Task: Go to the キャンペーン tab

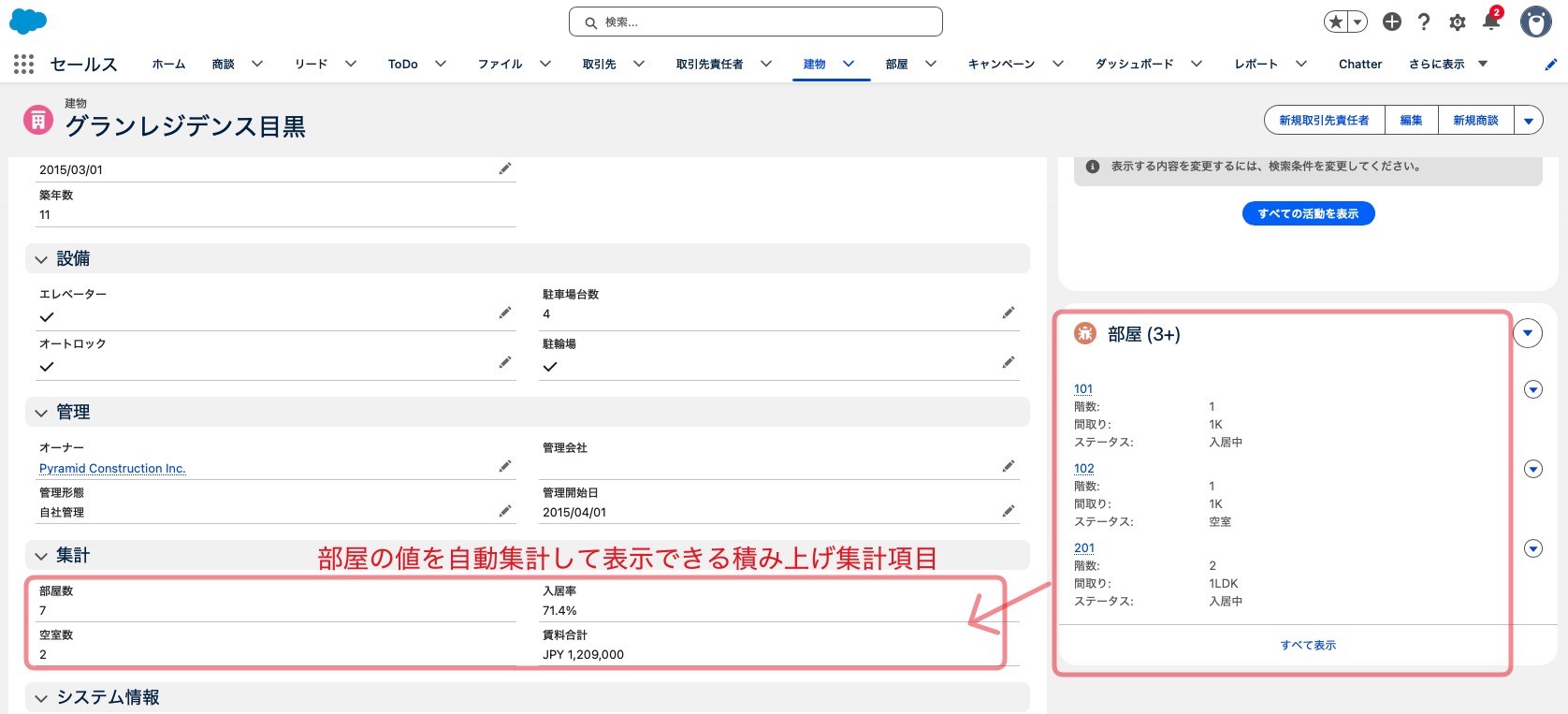Action: tap(1001, 64)
